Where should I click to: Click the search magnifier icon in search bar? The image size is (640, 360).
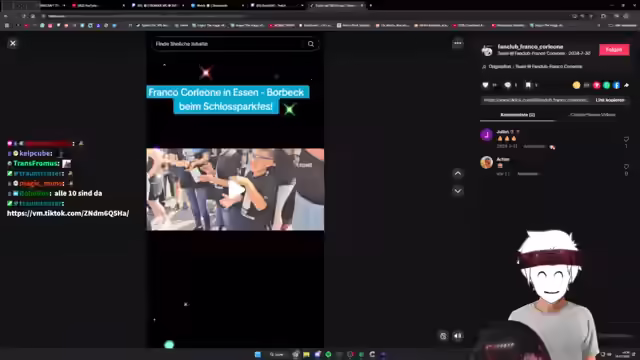311,44
